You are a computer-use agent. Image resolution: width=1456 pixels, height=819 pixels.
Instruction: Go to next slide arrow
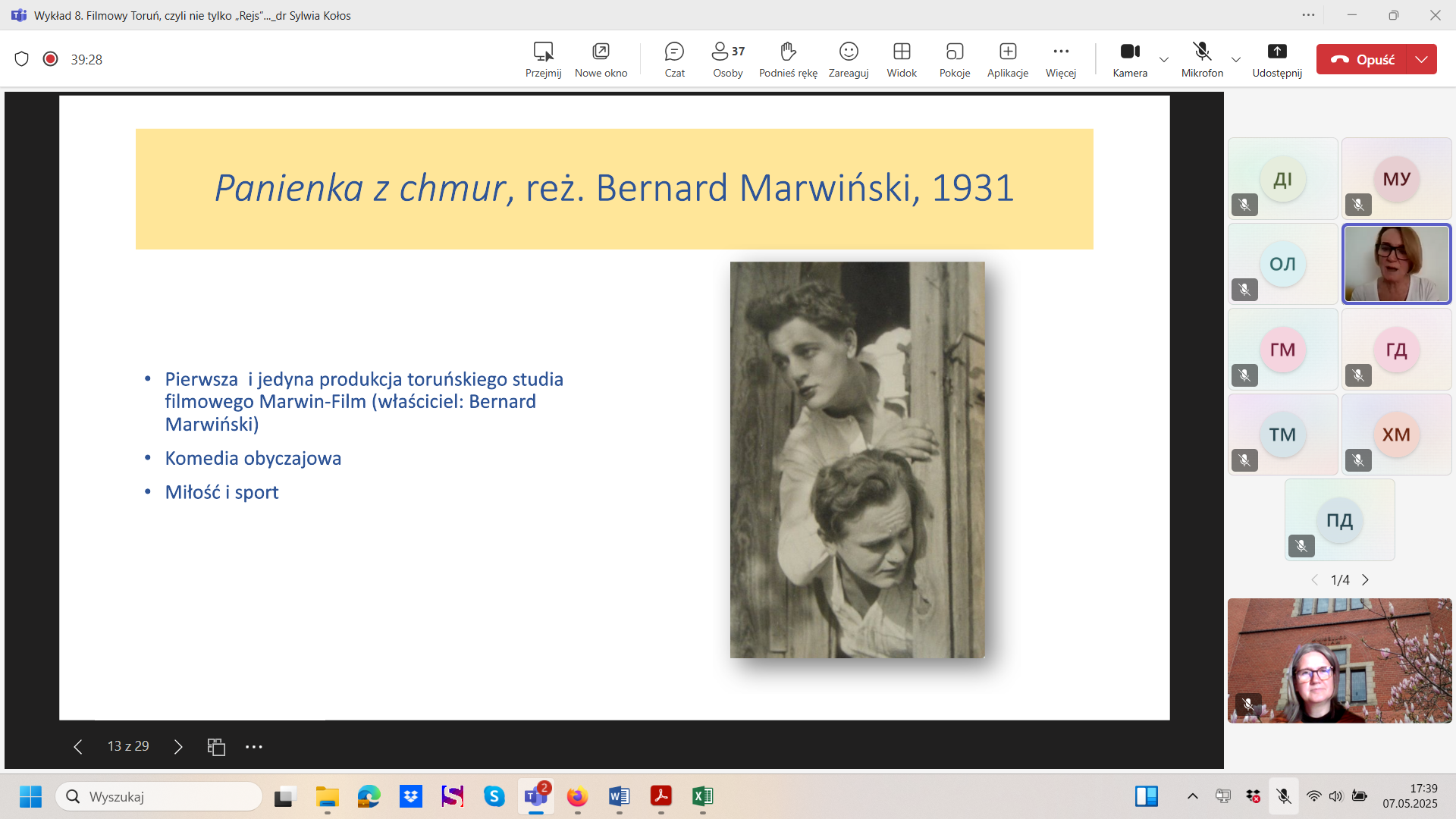(178, 747)
